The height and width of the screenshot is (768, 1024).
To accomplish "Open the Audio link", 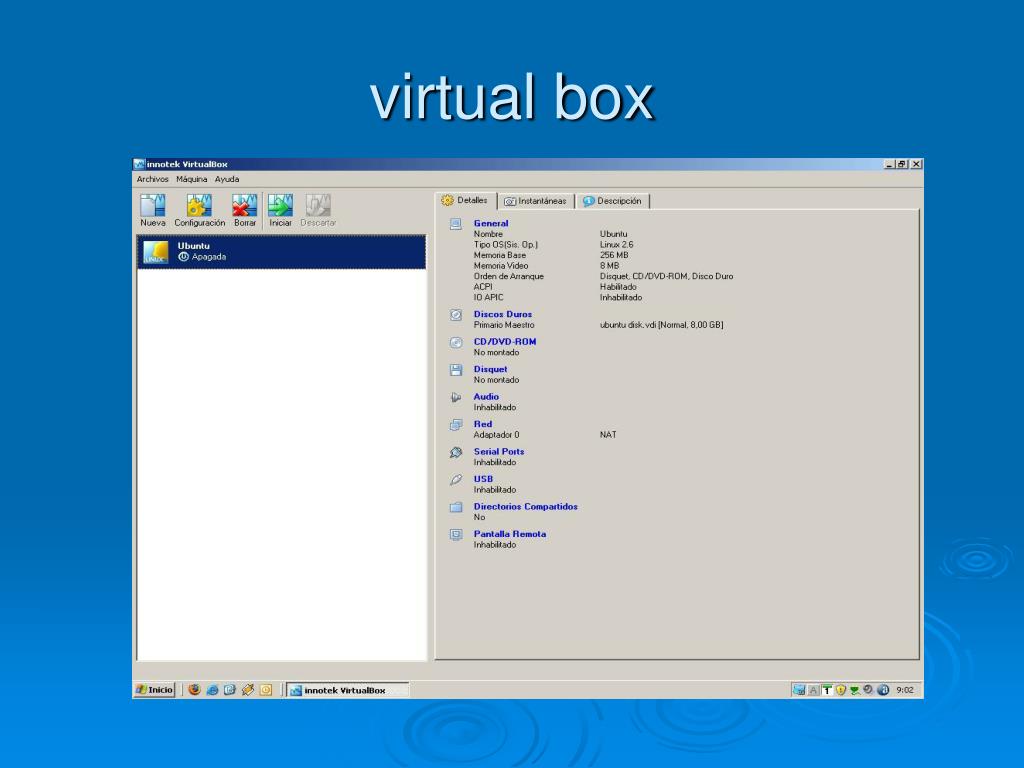I will [486, 396].
